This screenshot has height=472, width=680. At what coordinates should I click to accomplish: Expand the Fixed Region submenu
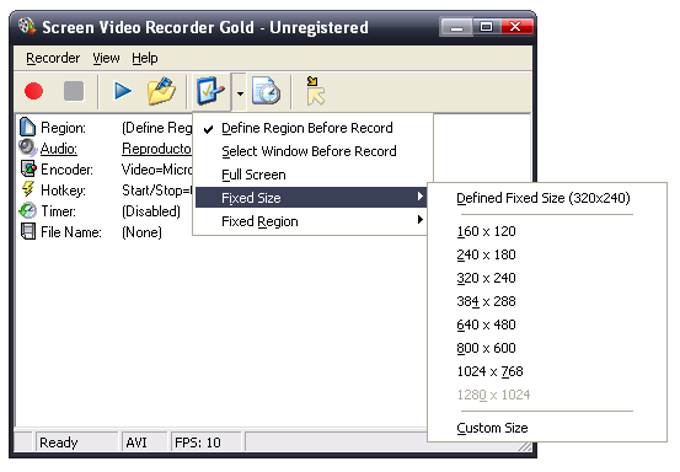click(x=312, y=221)
